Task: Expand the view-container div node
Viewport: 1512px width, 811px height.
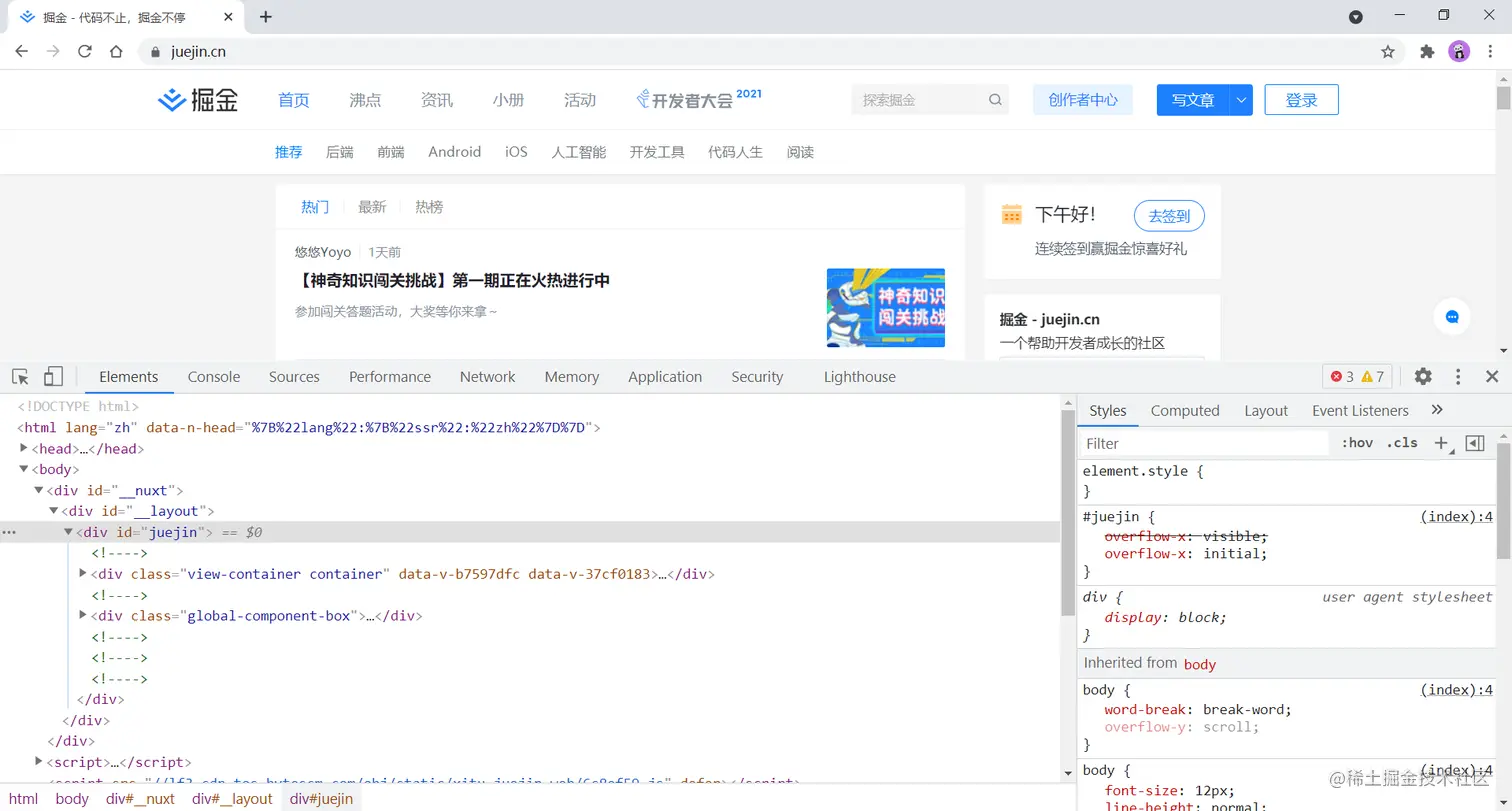Action: point(83,574)
